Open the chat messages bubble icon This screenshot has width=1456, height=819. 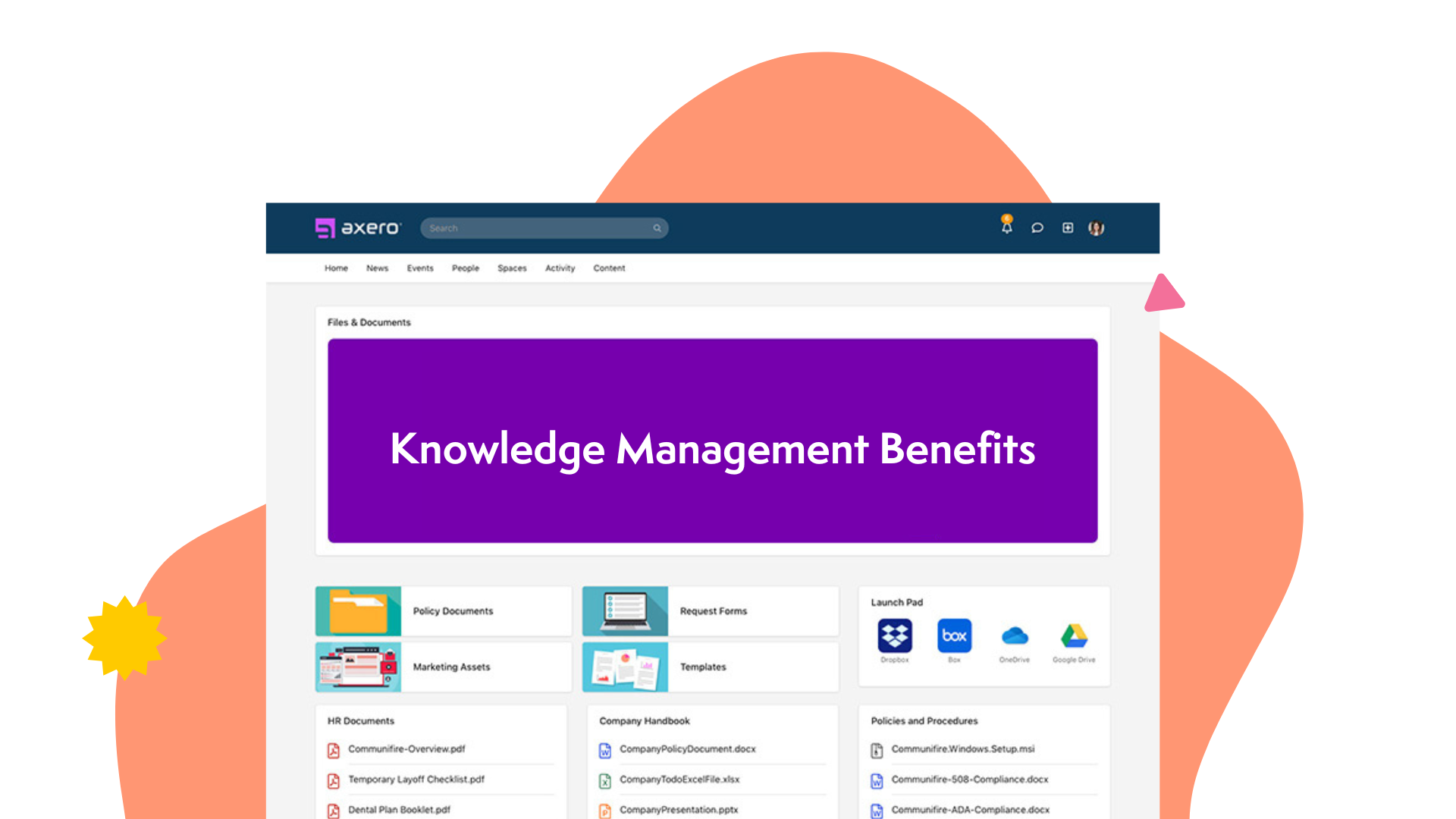coord(1037,227)
